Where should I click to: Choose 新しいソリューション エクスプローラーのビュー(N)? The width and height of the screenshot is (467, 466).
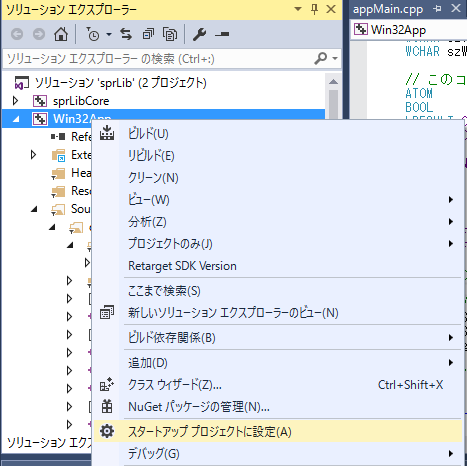click(278, 313)
